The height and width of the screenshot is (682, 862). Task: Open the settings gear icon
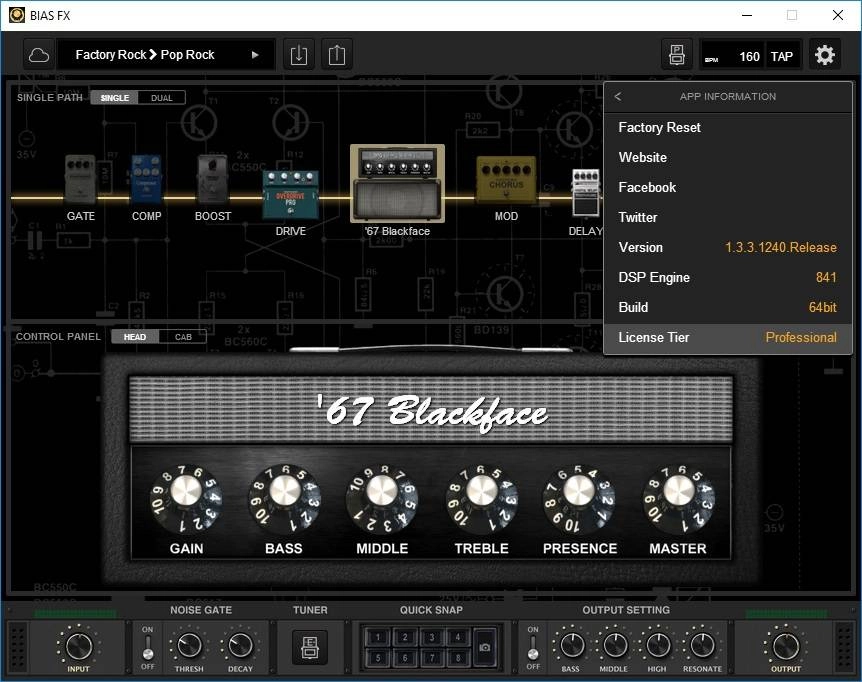825,55
